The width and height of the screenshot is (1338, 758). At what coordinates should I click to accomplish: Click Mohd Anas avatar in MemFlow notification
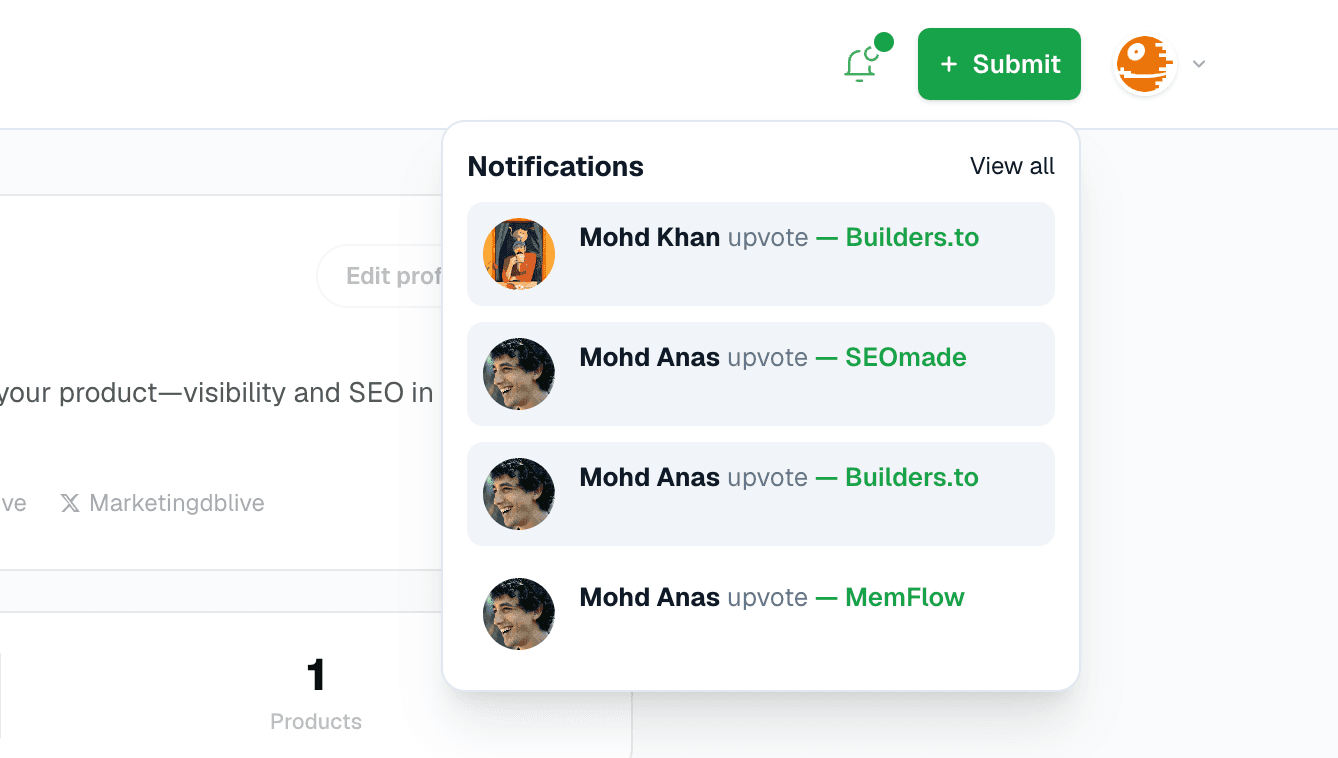click(x=519, y=614)
